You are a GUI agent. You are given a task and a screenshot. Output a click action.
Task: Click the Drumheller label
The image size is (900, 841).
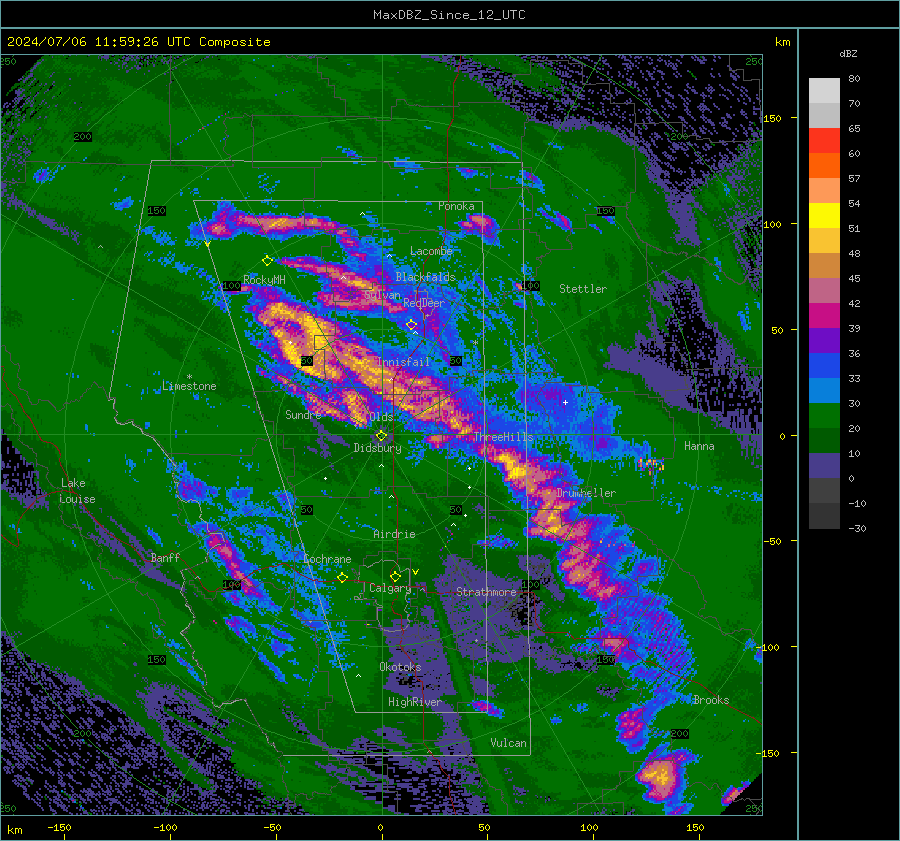pos(586,493)
